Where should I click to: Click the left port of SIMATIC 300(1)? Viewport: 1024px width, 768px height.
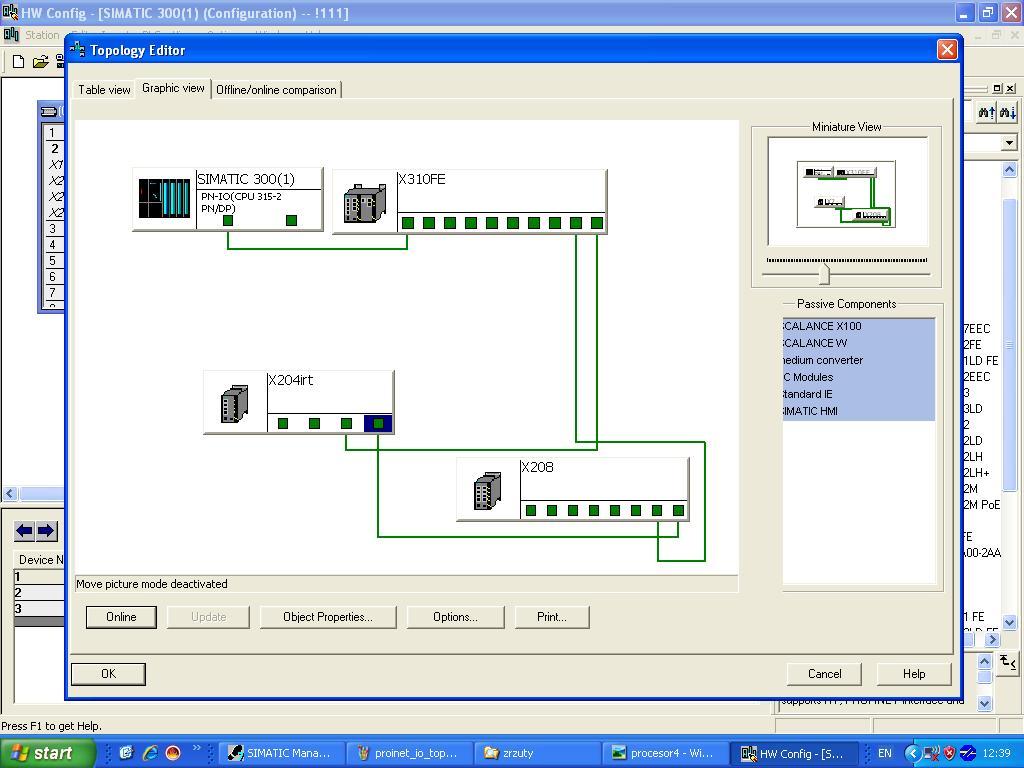click(x=228, y=221)
